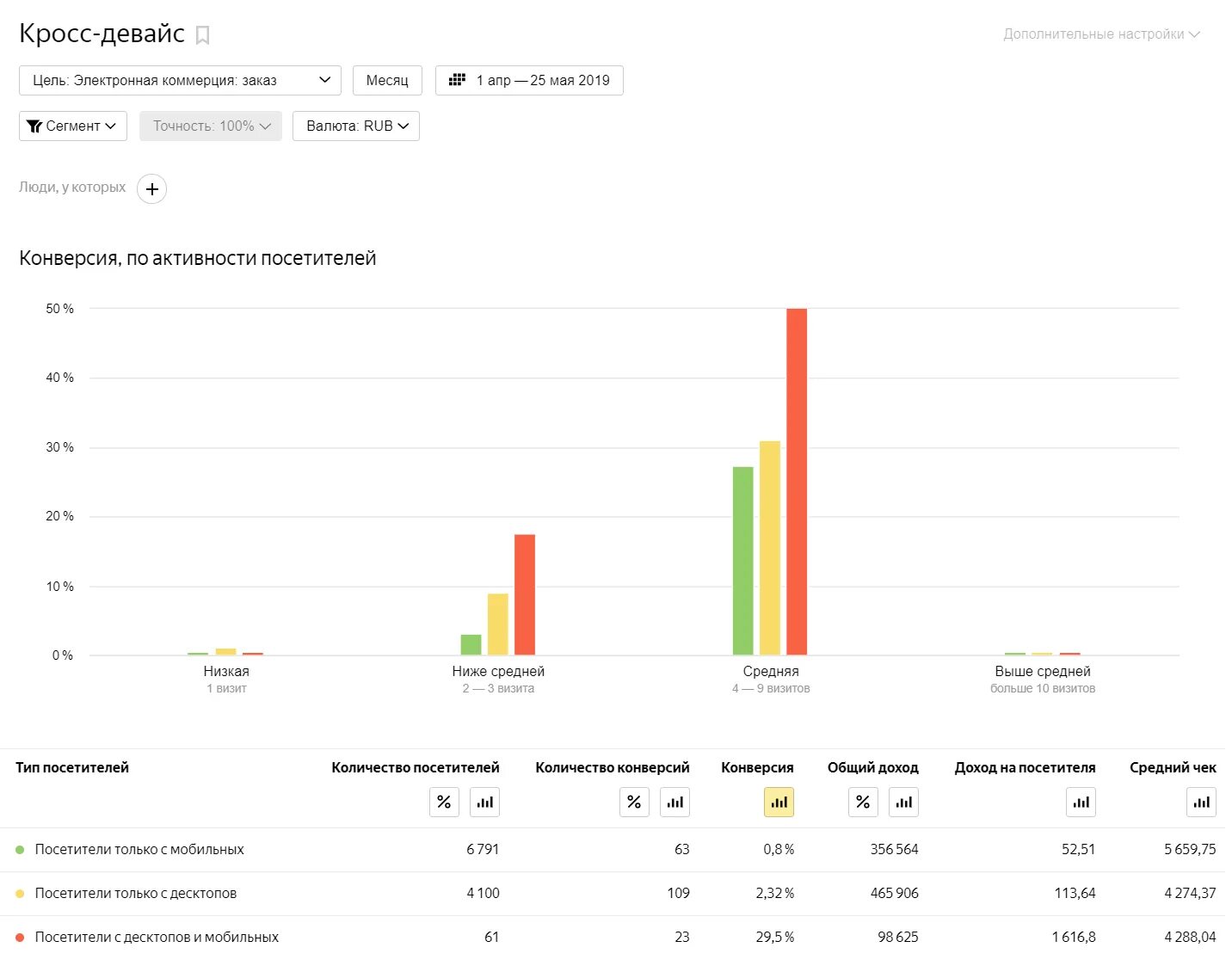Click green dot for Посетители только с мобильных
This screenshot has height=972, width=1232.
point(20,850)
